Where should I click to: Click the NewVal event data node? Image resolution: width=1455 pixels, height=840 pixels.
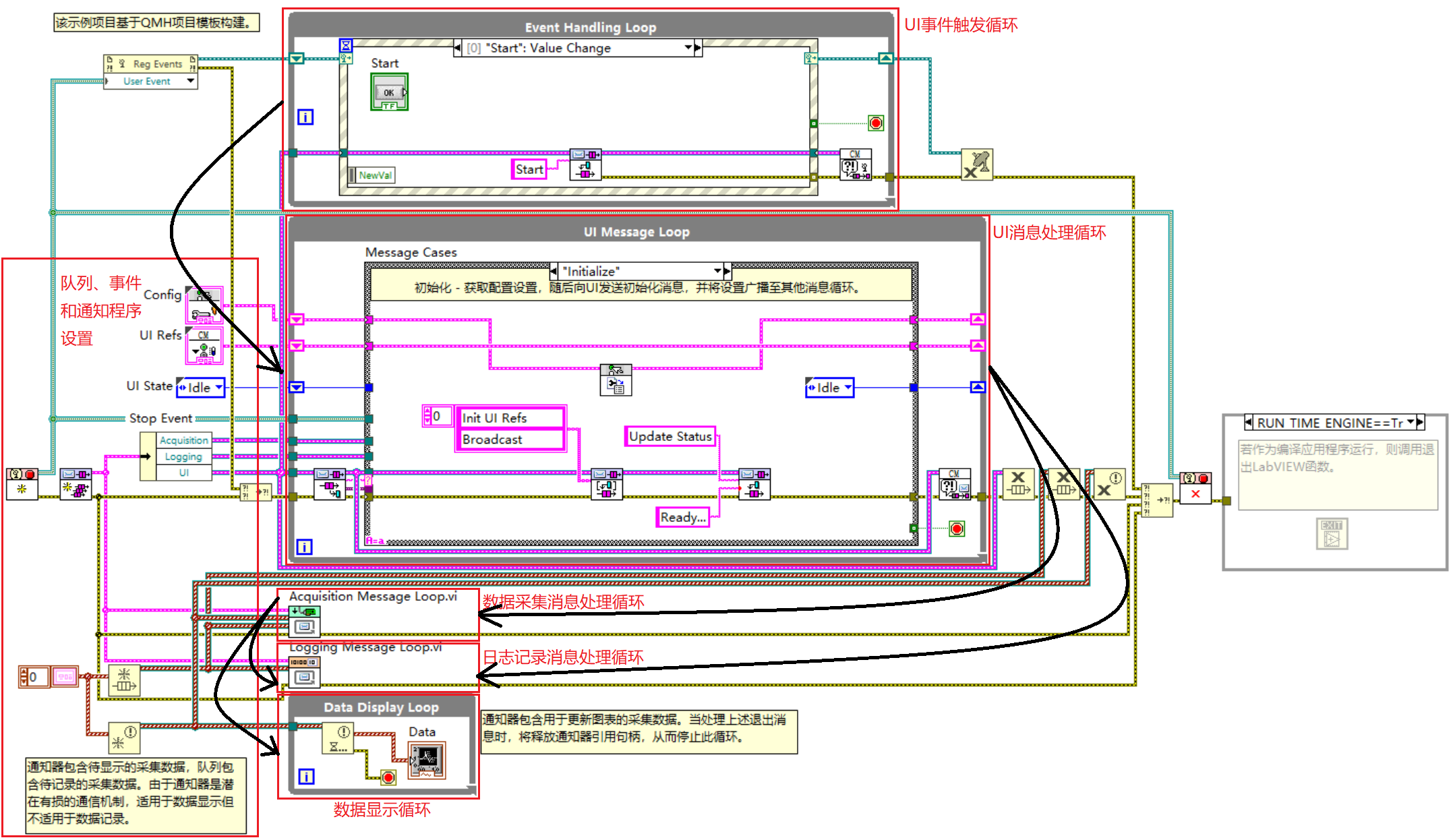(372, 175)
